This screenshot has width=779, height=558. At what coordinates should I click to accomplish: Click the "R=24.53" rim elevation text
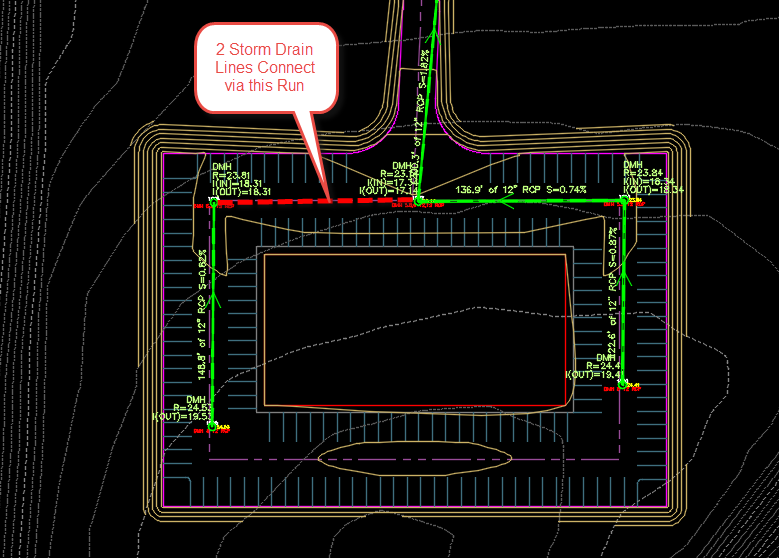pos(192,408)
